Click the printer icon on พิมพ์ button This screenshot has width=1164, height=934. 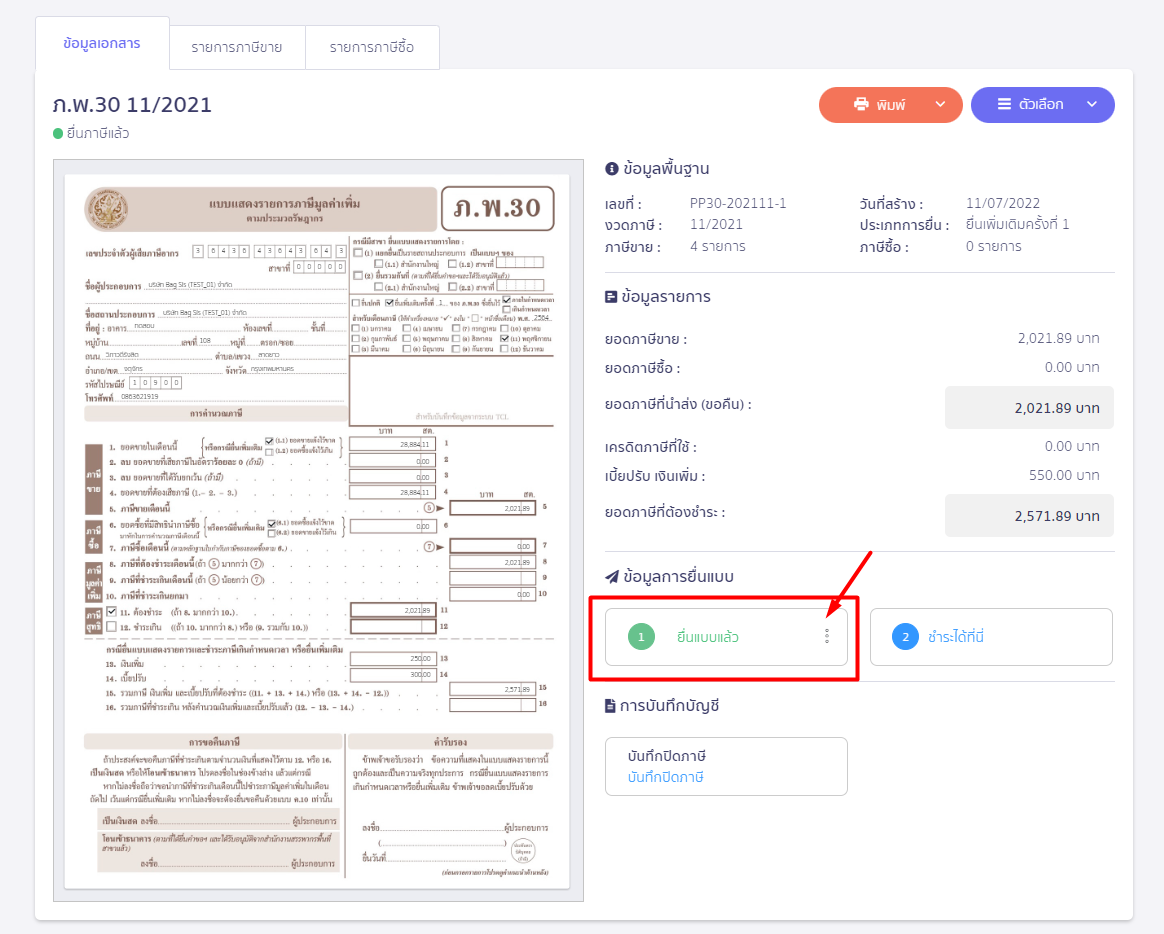[x=860, y=105]
